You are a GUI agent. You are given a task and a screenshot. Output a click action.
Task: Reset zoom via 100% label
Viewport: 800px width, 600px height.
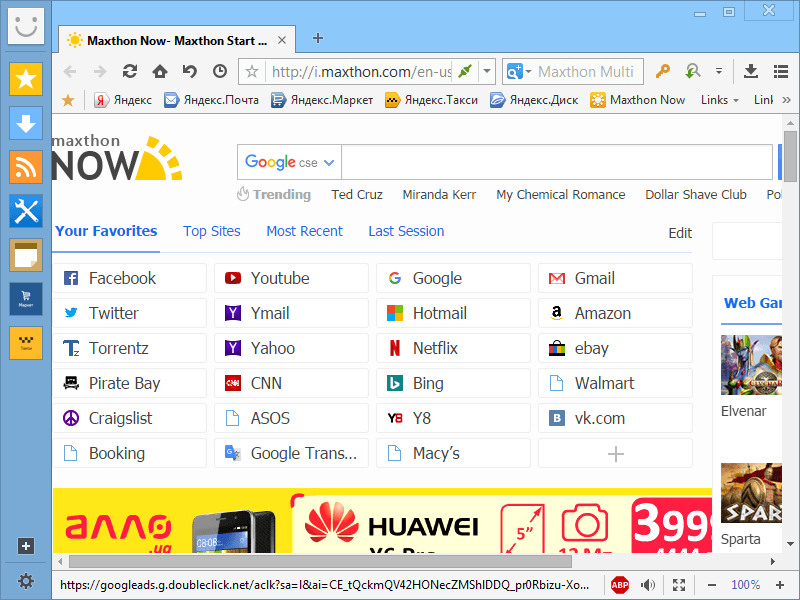pos(745,585)
